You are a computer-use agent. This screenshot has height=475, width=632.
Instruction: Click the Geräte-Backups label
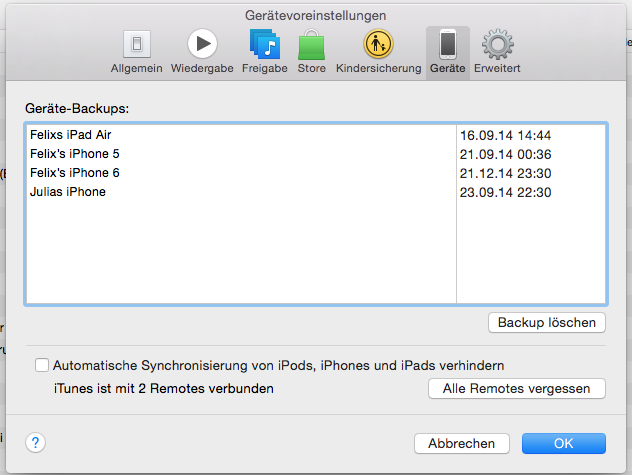pyautogui.click(x=77, y=108)
